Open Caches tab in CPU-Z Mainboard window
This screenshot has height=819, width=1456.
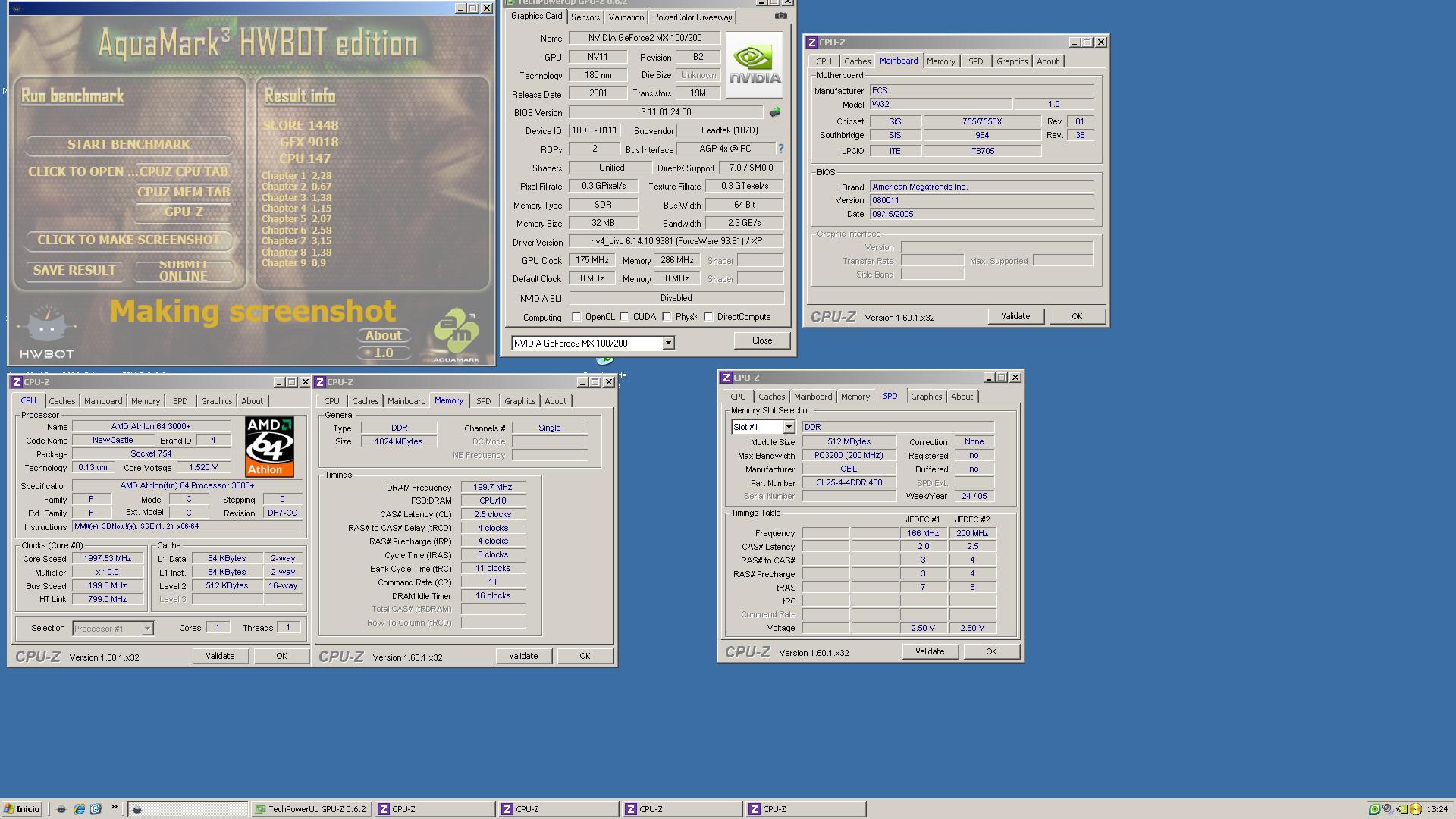[x=857, y=61]
